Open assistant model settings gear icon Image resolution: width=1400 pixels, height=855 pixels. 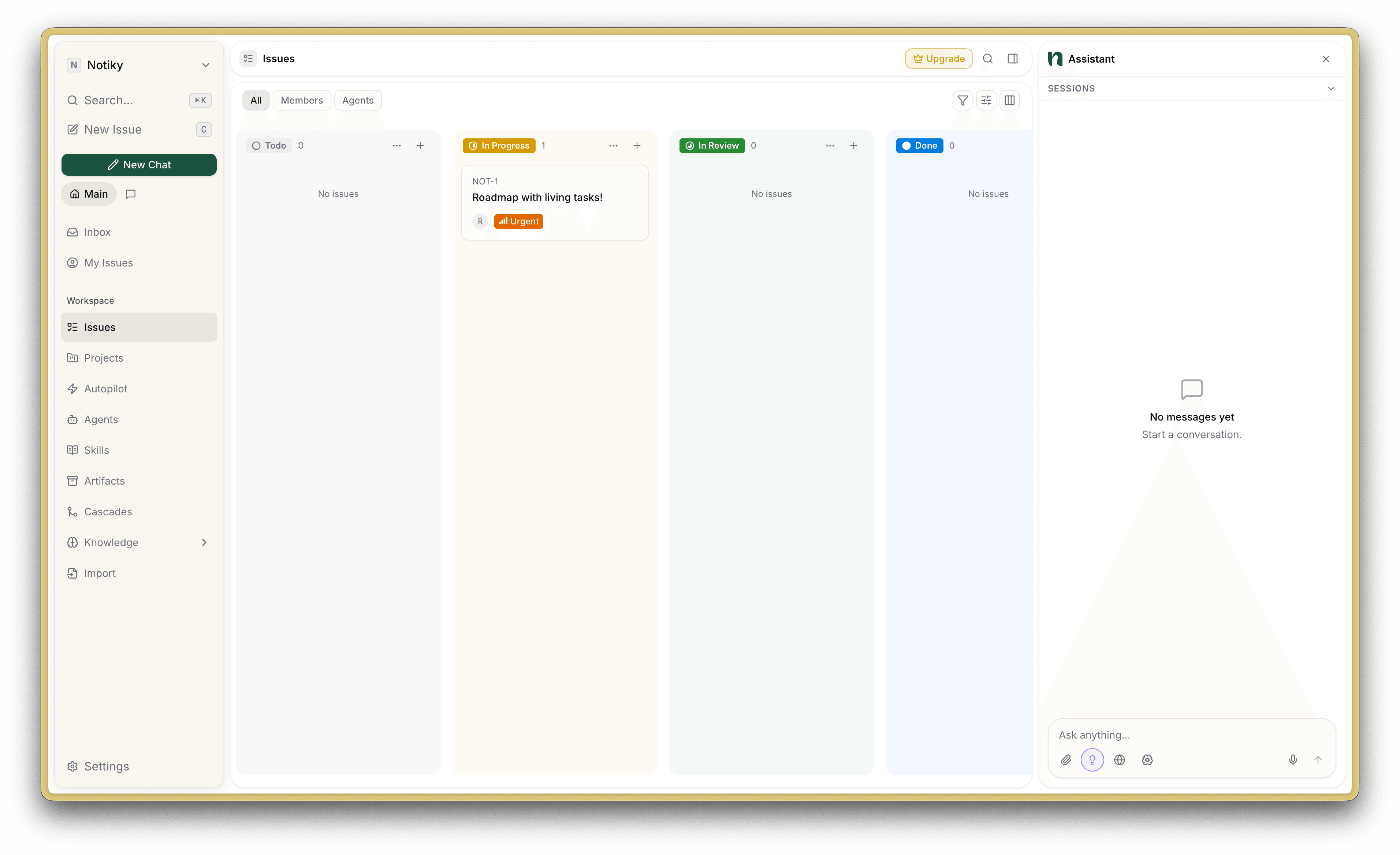1147,759
